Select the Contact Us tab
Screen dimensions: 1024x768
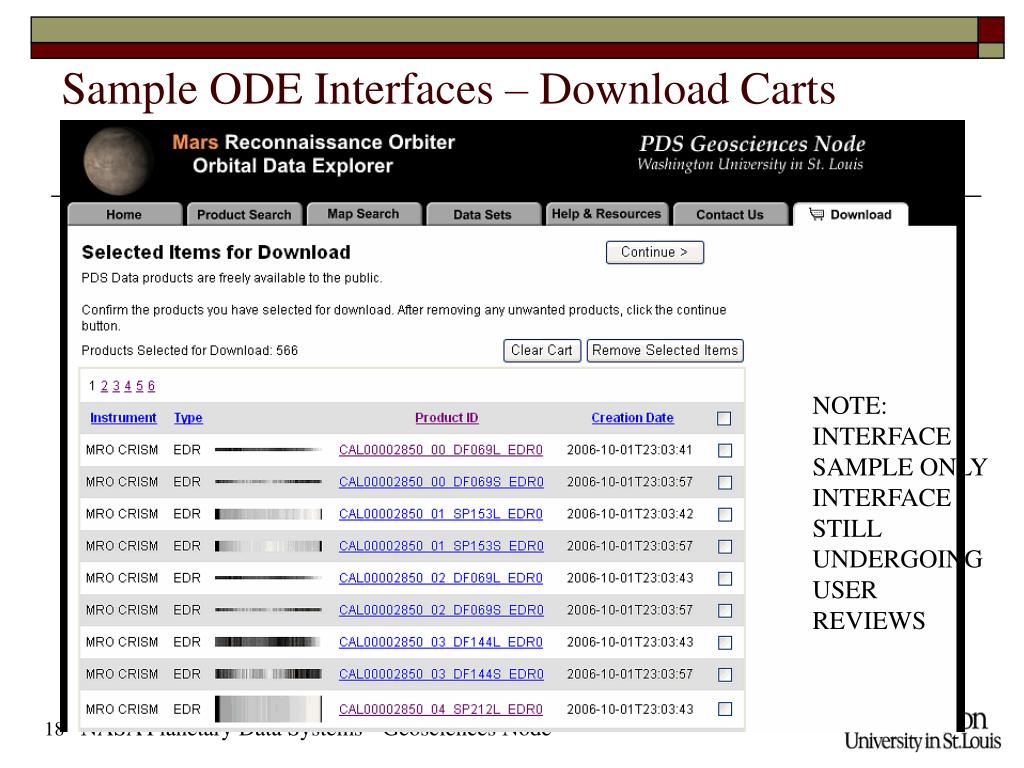tap(729, 214)
